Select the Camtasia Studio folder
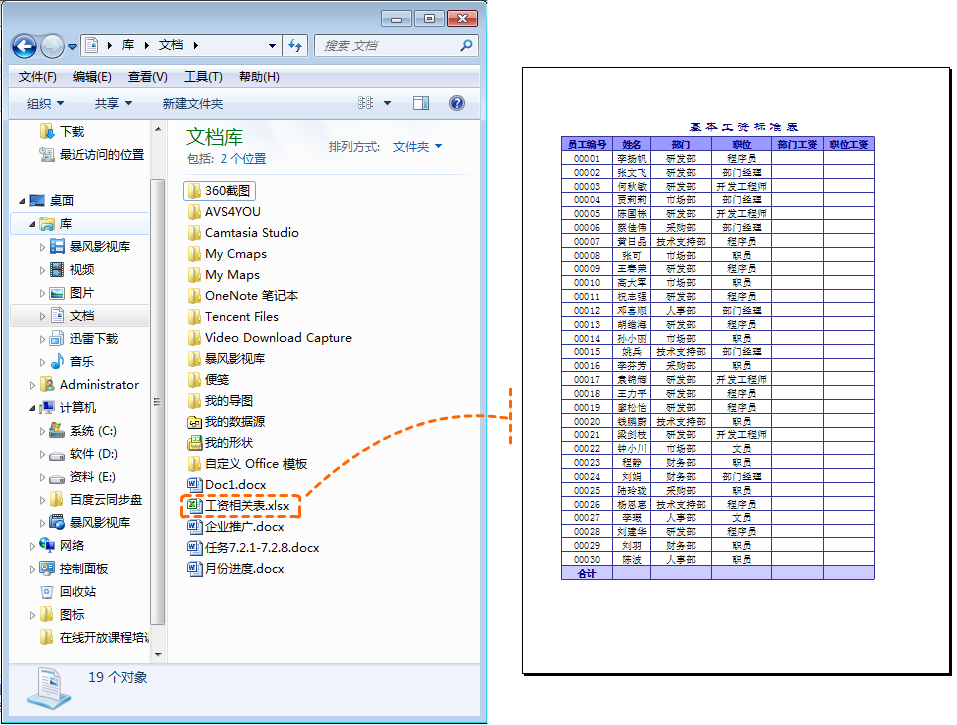 click(x=243, y=233)
